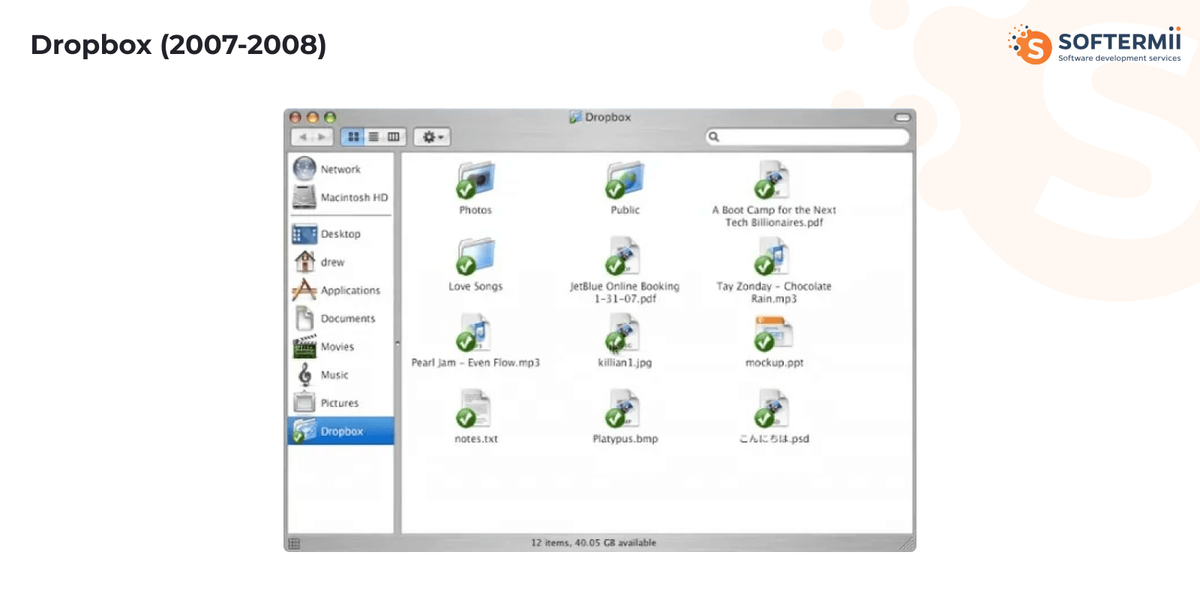This screenshot has width=1200, height=600.
Task: Click the toolbar hide pill button
Action: (x=902, y=117)
